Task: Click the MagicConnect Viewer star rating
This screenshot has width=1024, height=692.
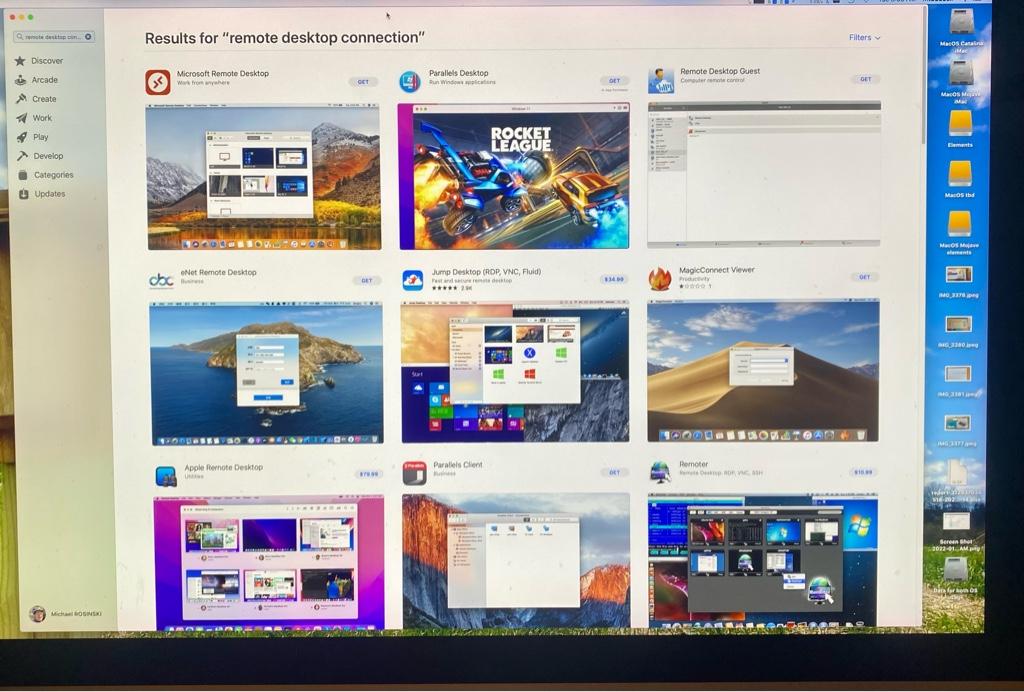Action: click(692, 286)
